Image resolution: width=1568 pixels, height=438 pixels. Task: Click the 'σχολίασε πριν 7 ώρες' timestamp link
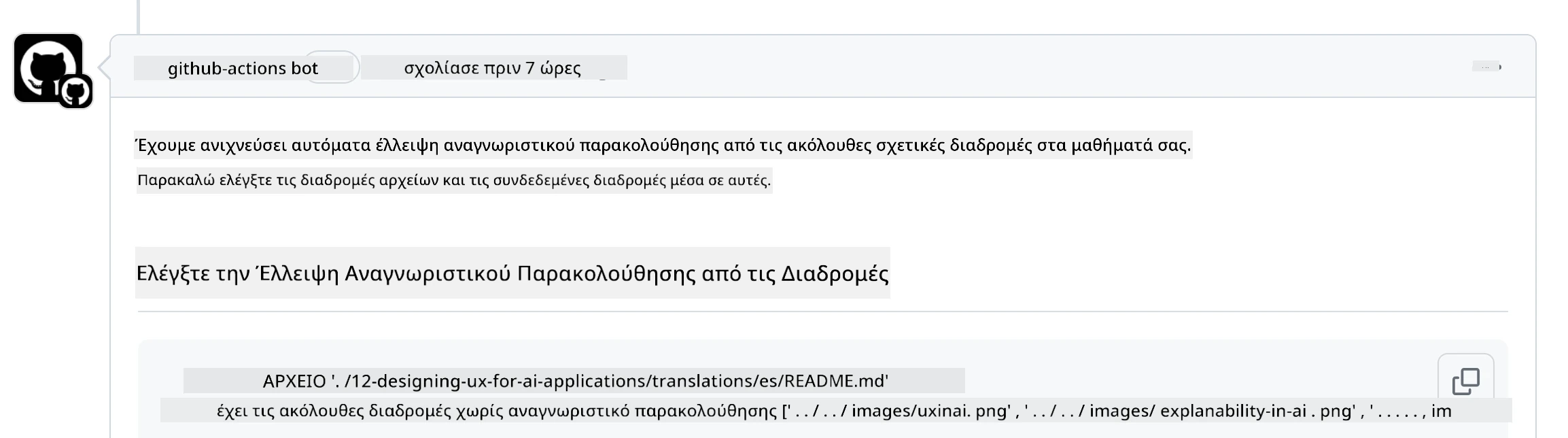(492, 68)
